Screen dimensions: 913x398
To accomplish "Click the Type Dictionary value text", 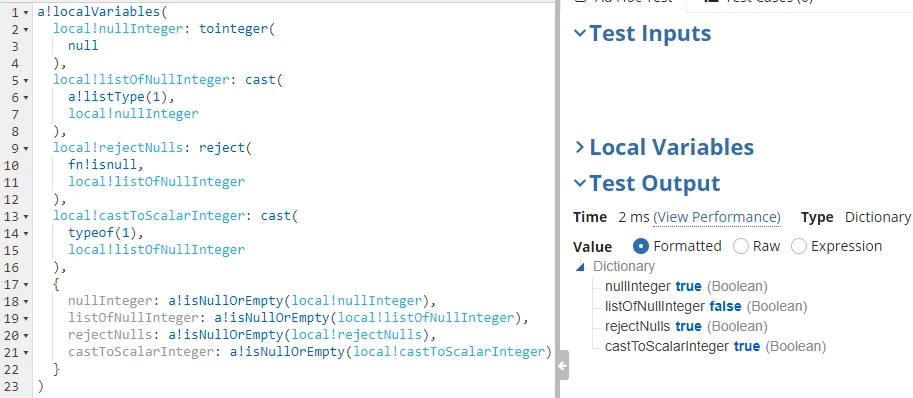I will [877, 217].
